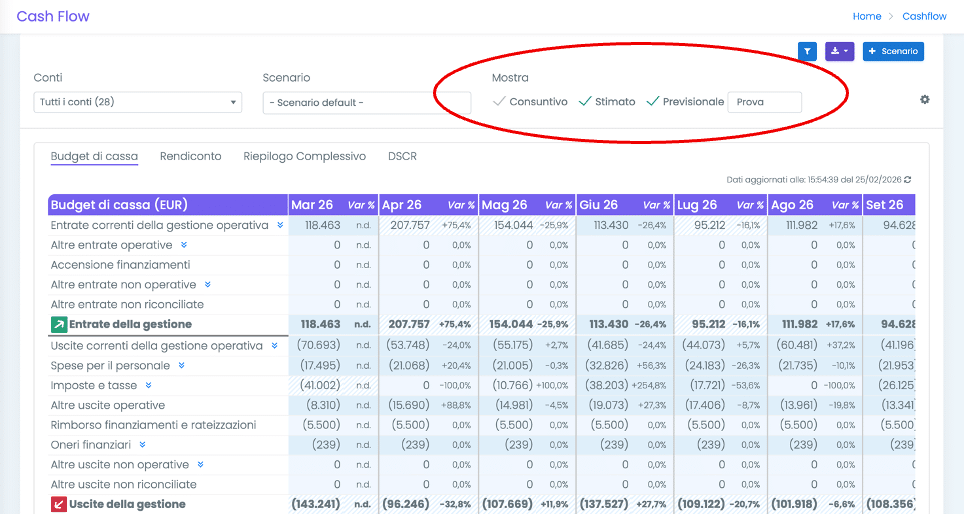This screenshot has width=964, height=514.
Task: Switch to the DSCR tab
Action: pyautogui.click(x=402, y=157)
